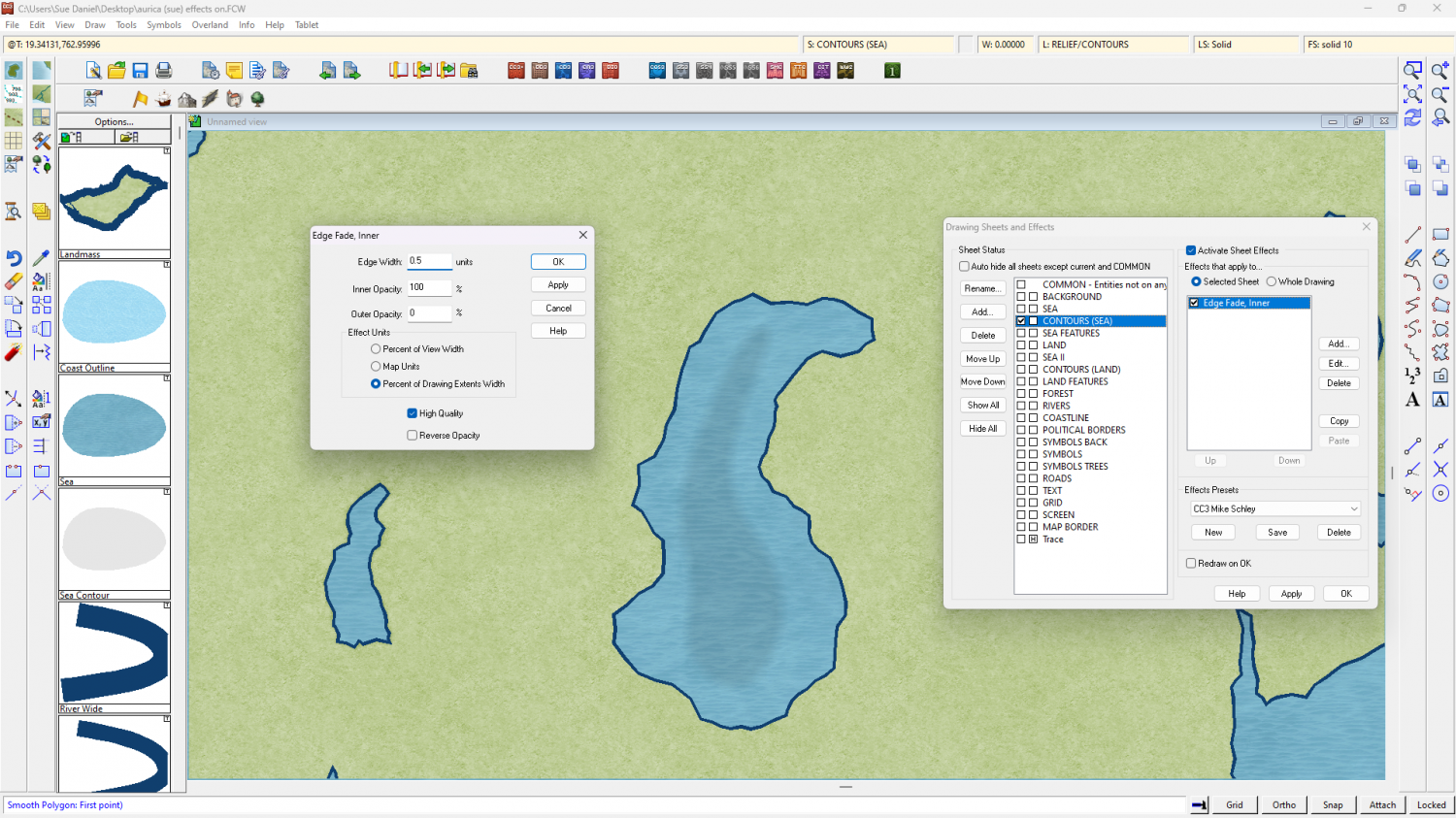Click the Redraw refresh arrows icon
Screen dimensions: 1456x818
point(1412,117)
